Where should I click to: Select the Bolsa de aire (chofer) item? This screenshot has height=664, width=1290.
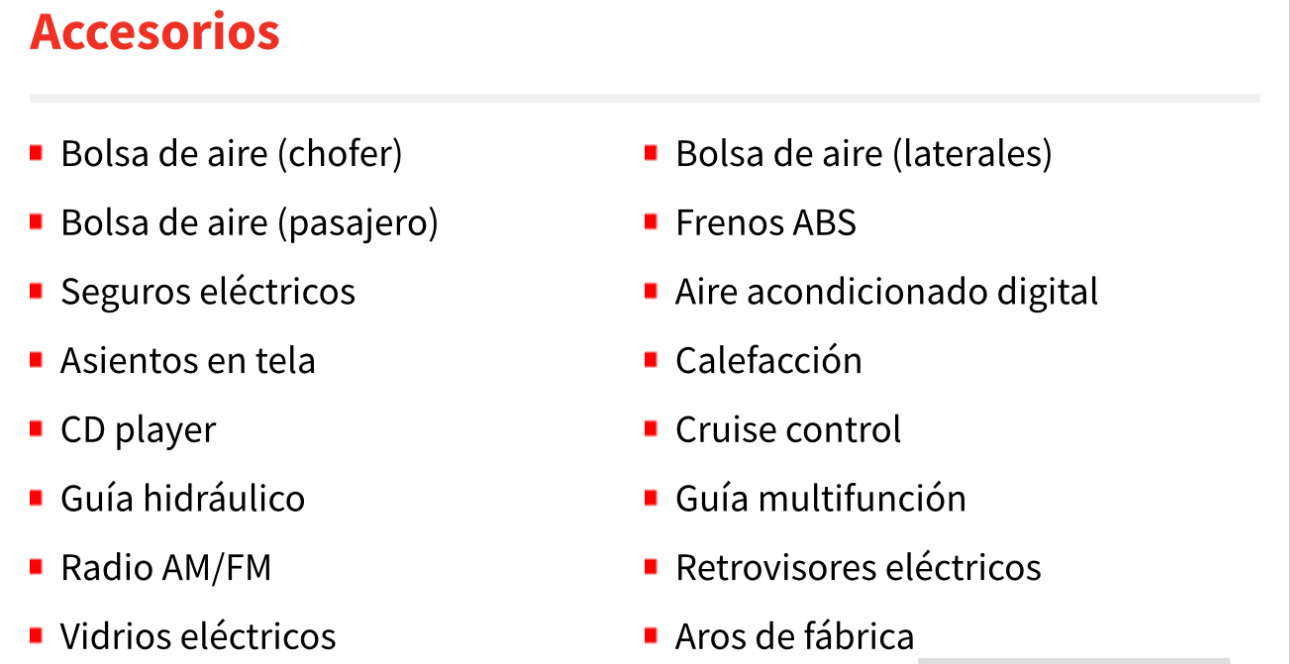[232, 154]
